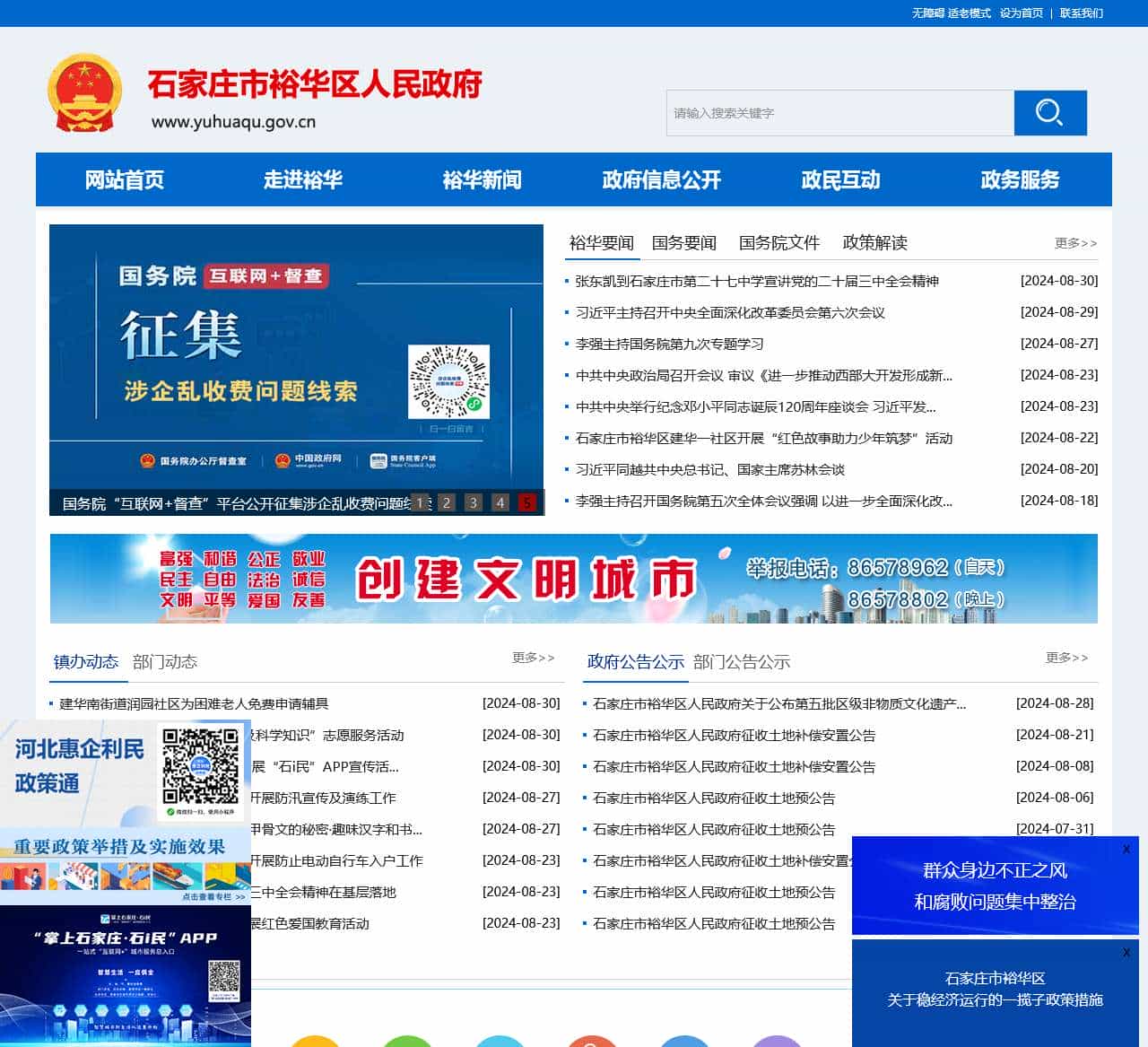1148x1047 pixels.
Task: Expand more 镇办动态 items via 更多
Action: click(x=533, y=658)
